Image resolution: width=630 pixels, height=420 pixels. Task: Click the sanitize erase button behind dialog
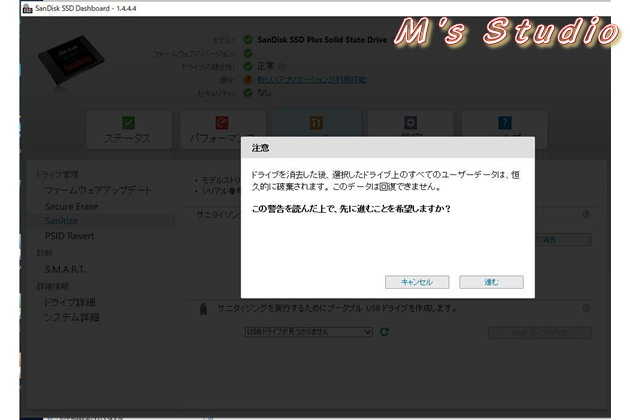pos(562,240)
